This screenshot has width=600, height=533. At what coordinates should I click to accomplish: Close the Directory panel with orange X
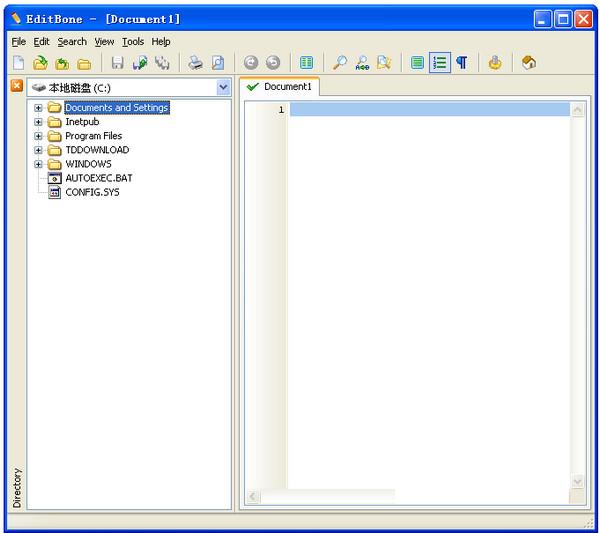pos(17,86)
